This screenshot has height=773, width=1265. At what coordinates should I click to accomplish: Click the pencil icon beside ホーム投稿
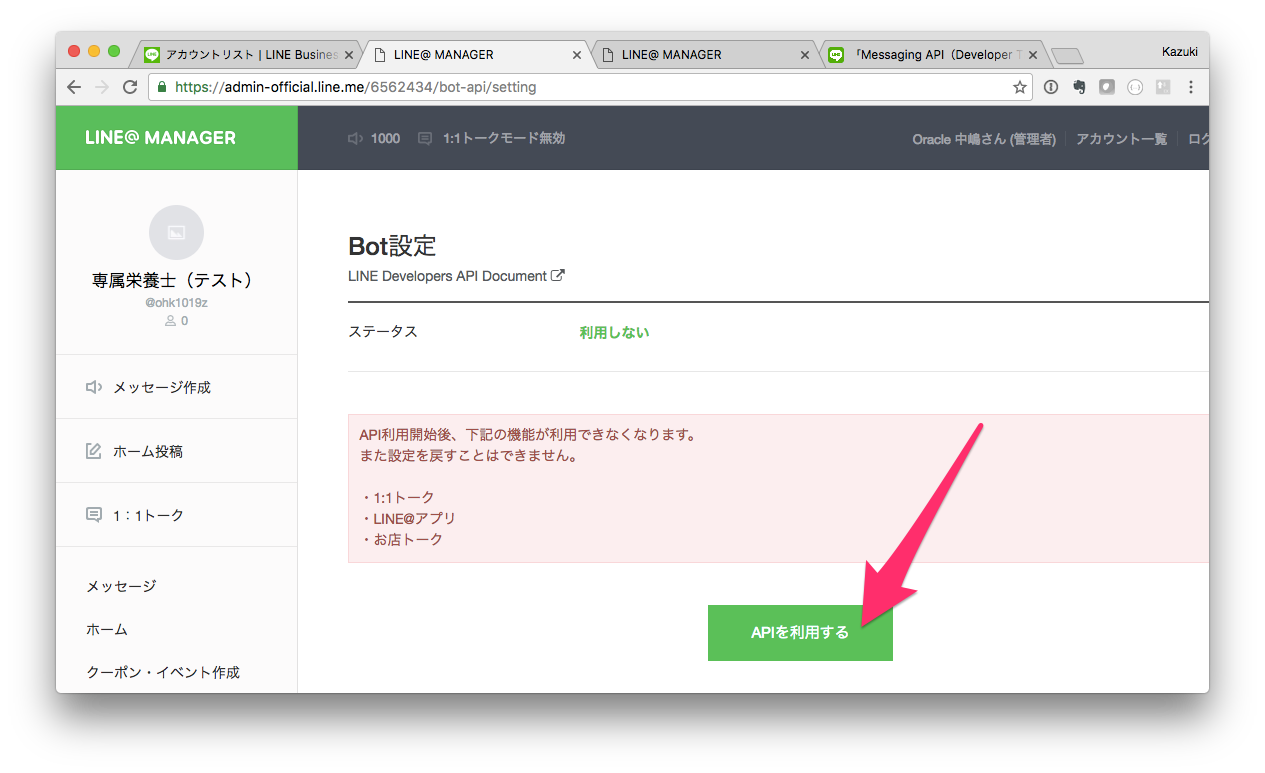(94, 451)
